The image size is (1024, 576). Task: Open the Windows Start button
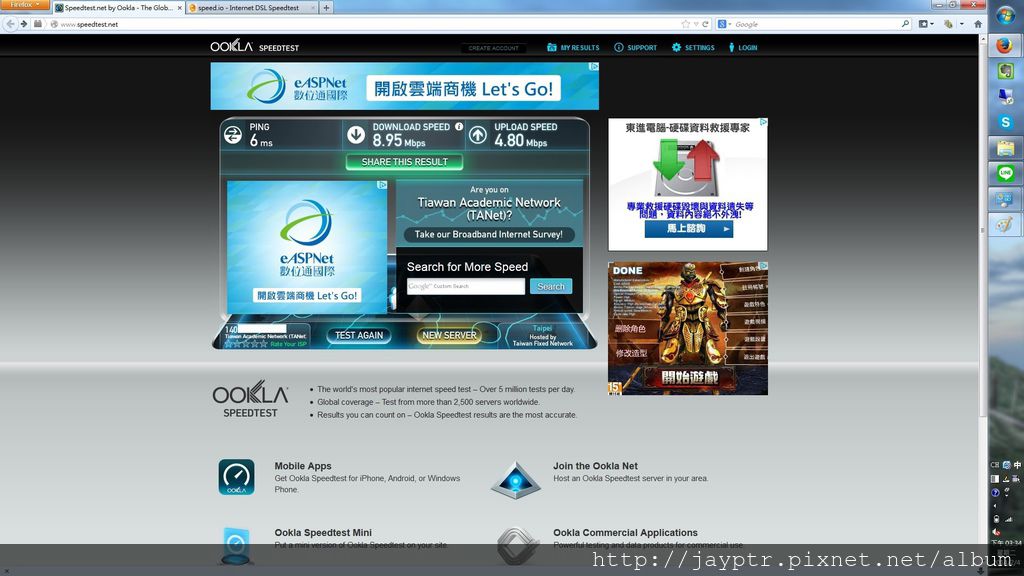(x=1005, y=16)
